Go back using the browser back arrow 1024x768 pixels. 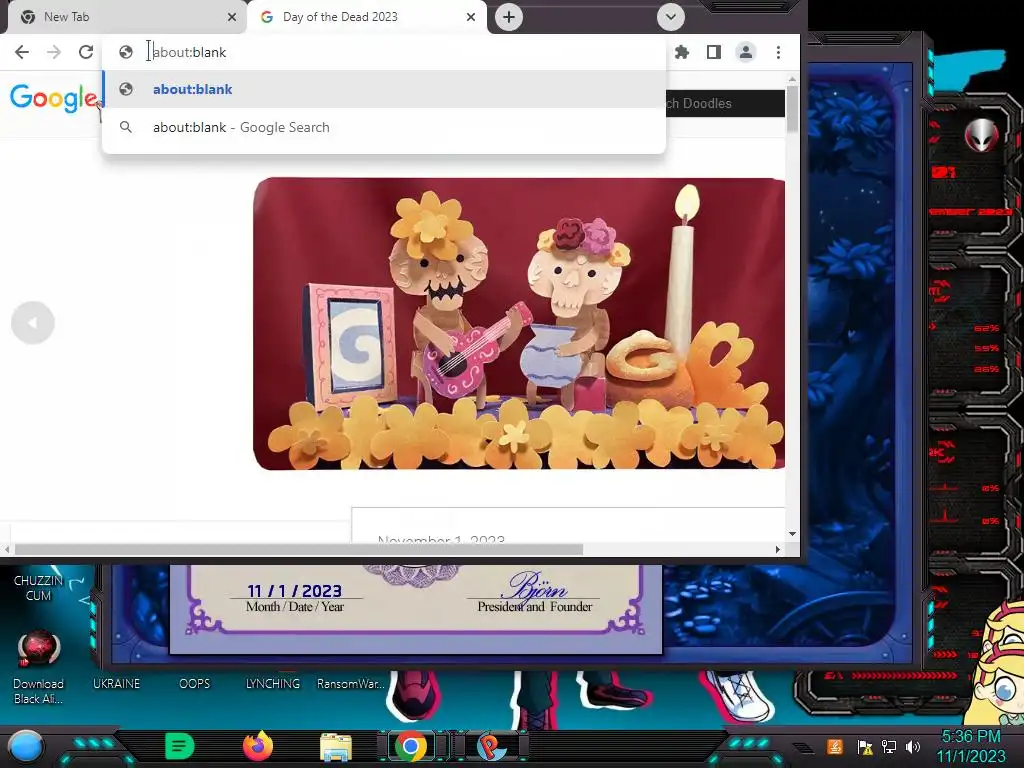22,52
